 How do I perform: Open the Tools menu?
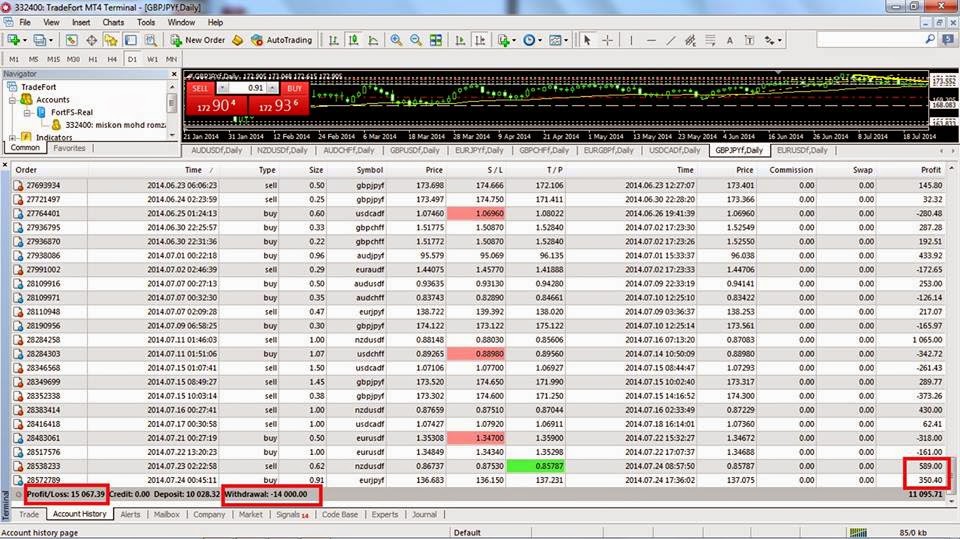(146, 22)
